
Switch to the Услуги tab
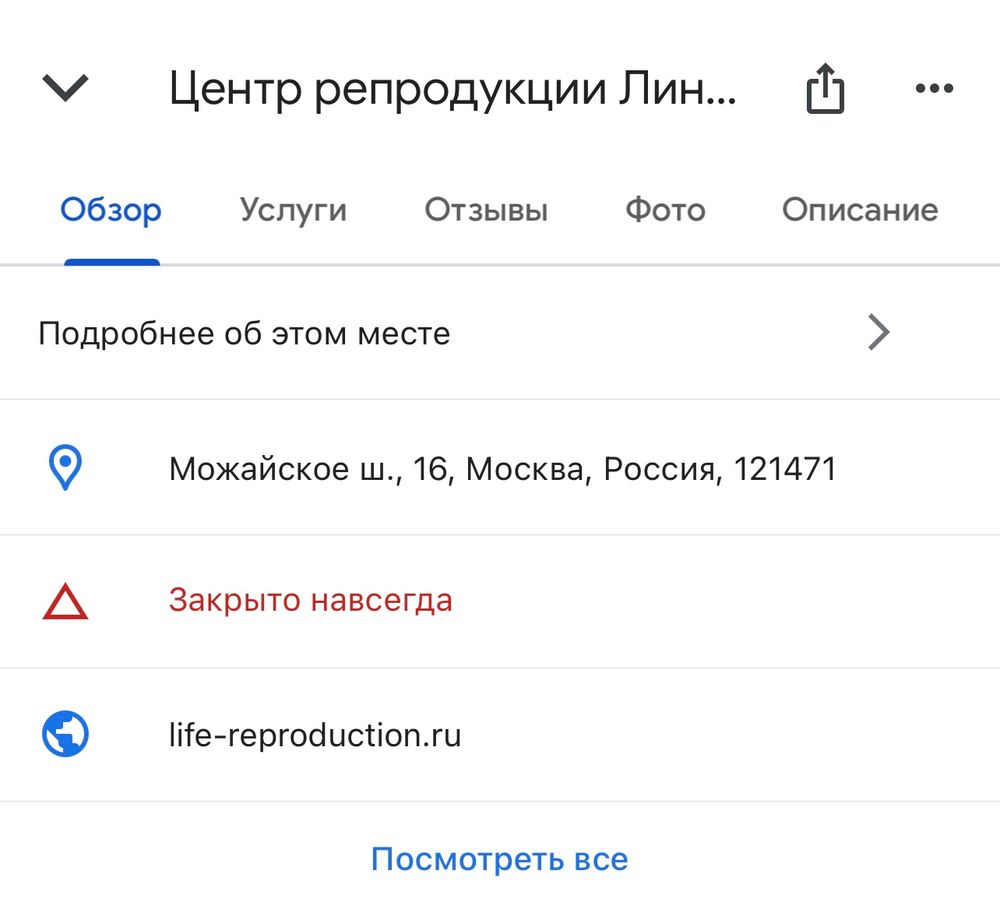(292, 210)
